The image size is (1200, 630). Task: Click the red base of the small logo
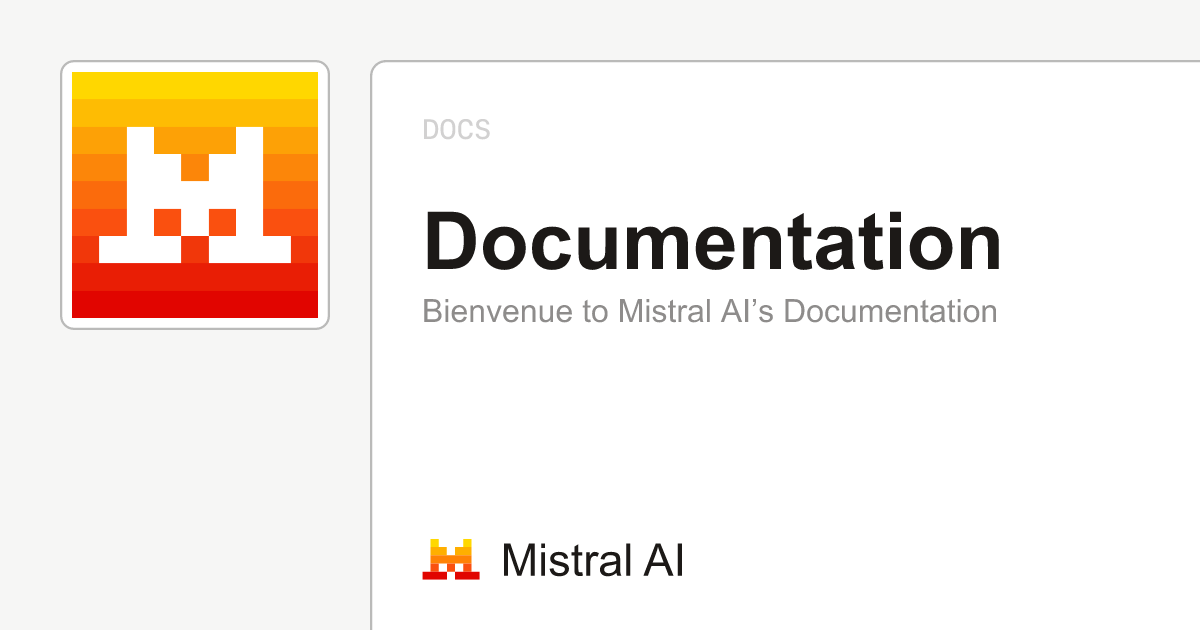[451, 575]
